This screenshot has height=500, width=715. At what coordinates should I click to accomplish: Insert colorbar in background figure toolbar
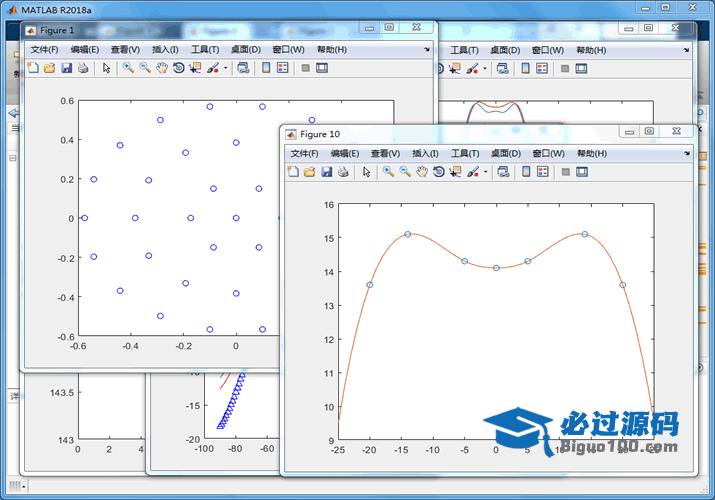[x=525, y=68]
